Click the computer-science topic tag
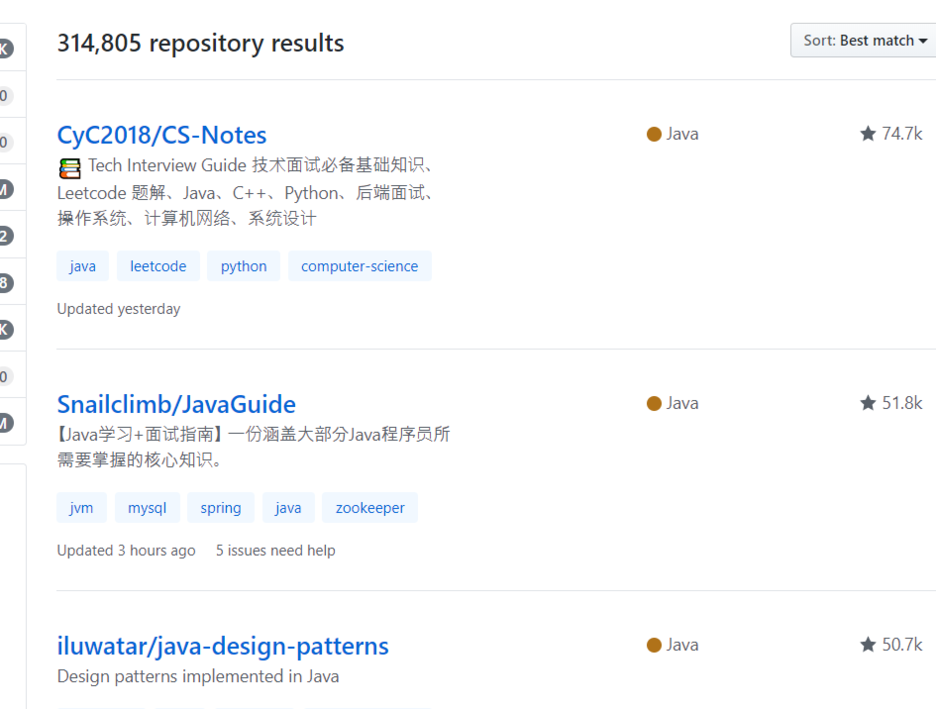The height and width of the screenshot is (709, 936). [x=359, y=266]
